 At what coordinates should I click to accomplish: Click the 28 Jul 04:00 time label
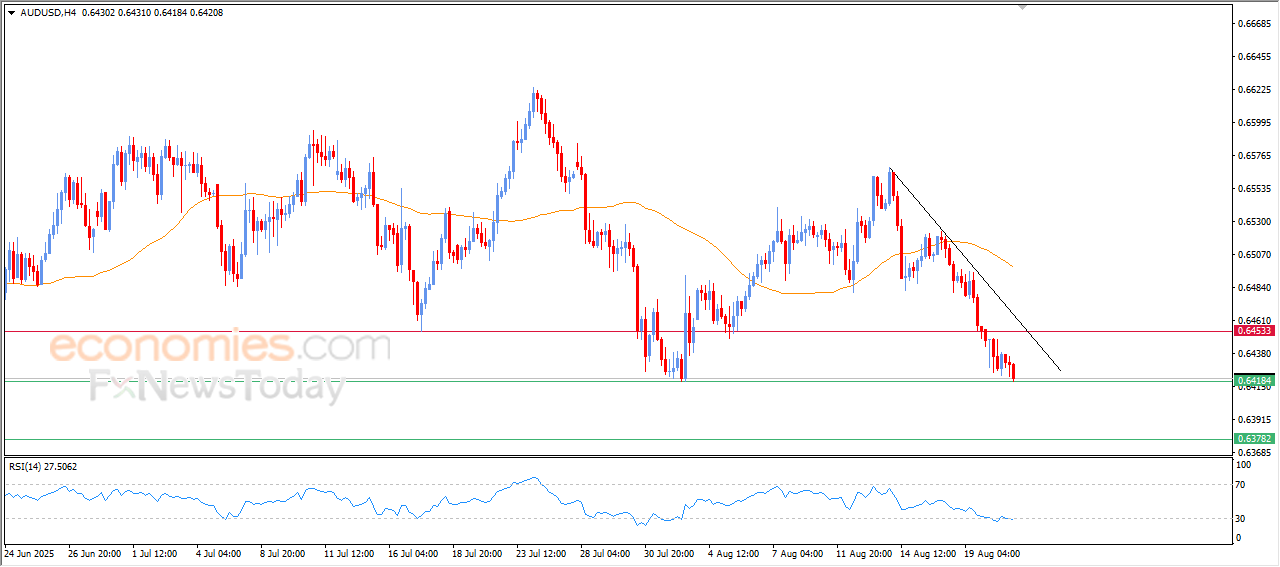click(x=605, y=552)
